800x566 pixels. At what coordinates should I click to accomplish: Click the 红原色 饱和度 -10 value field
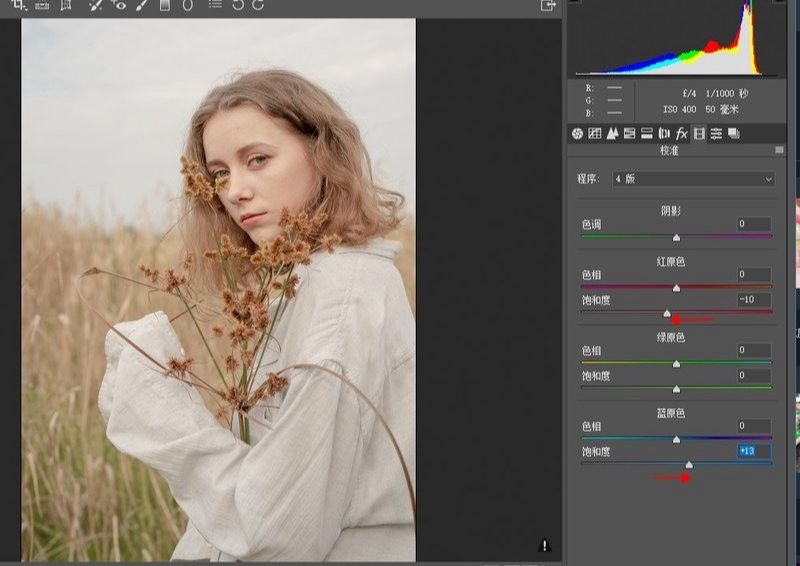[754, 300]
